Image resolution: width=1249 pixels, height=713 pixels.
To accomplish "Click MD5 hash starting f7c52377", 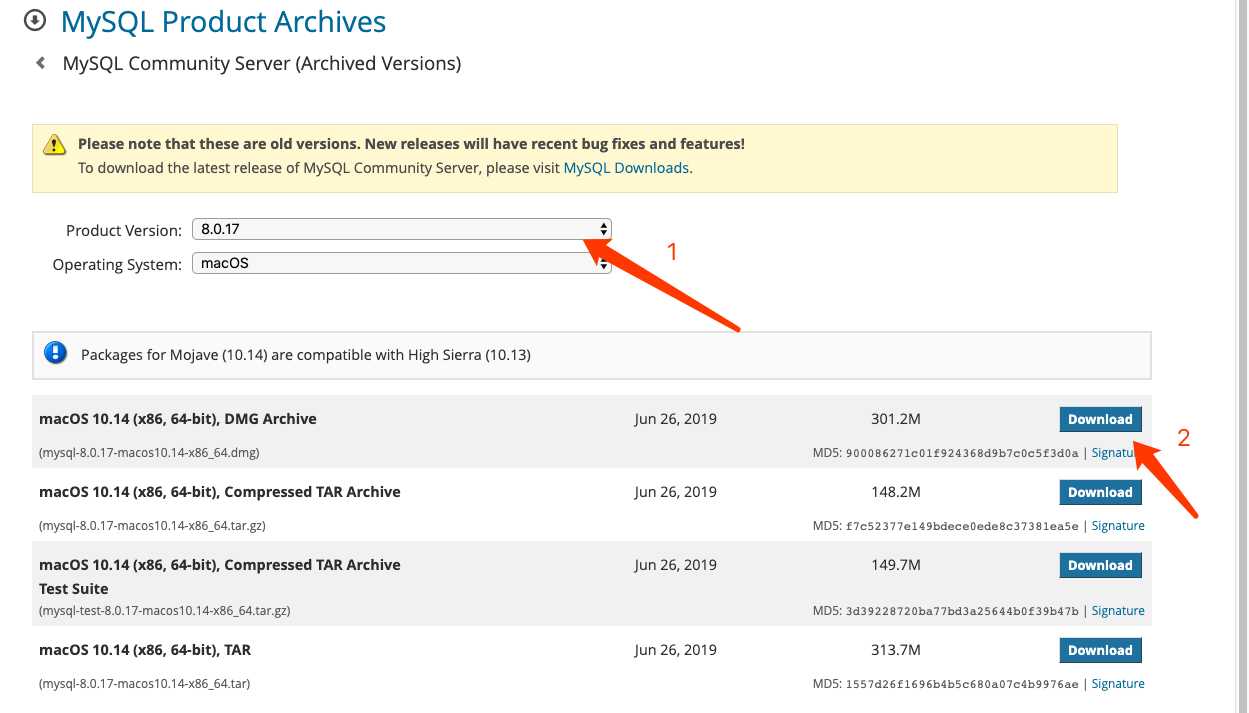I will pos(962,527).
